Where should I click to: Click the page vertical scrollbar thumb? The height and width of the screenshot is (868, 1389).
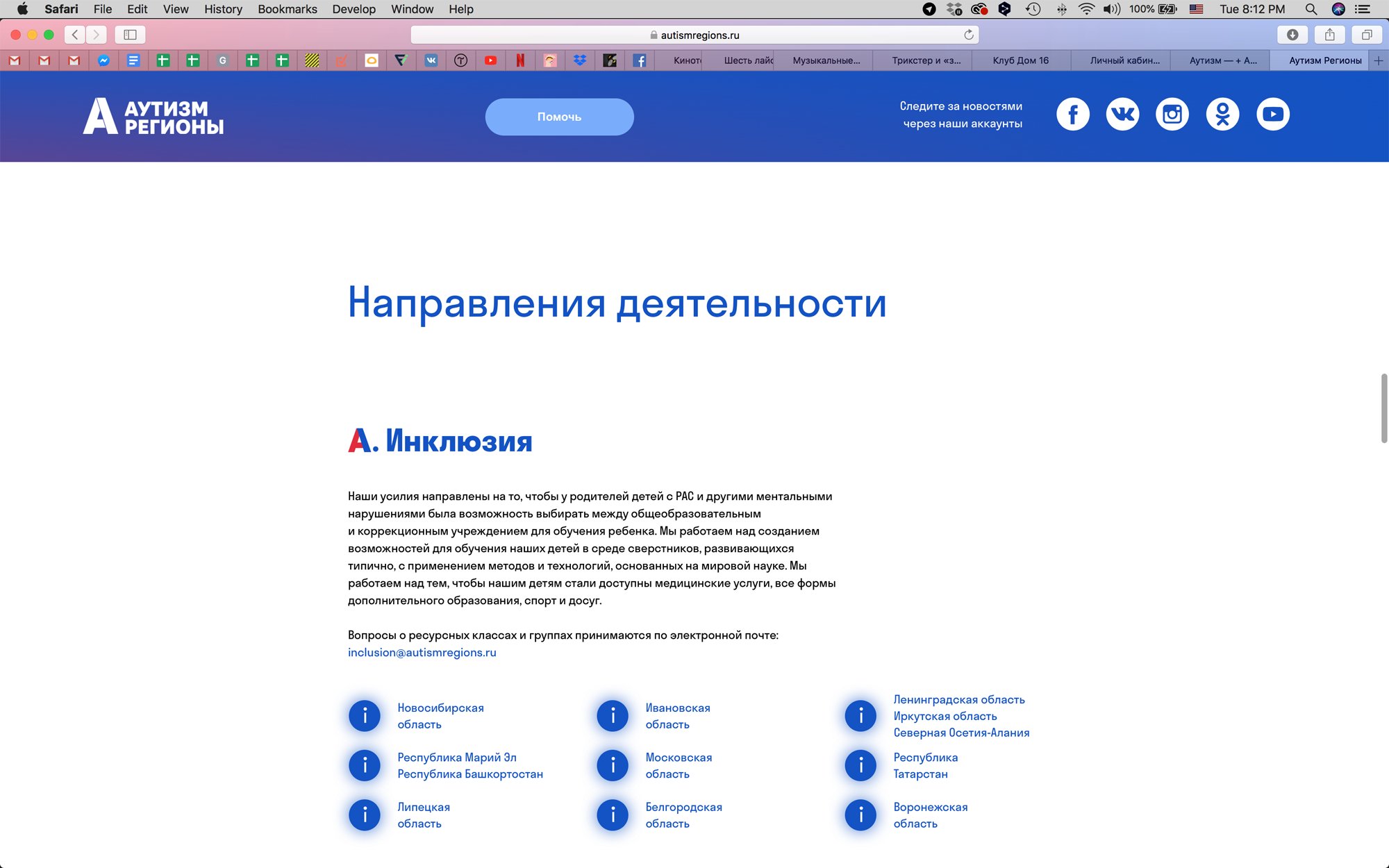click(x=1383, y=408)
